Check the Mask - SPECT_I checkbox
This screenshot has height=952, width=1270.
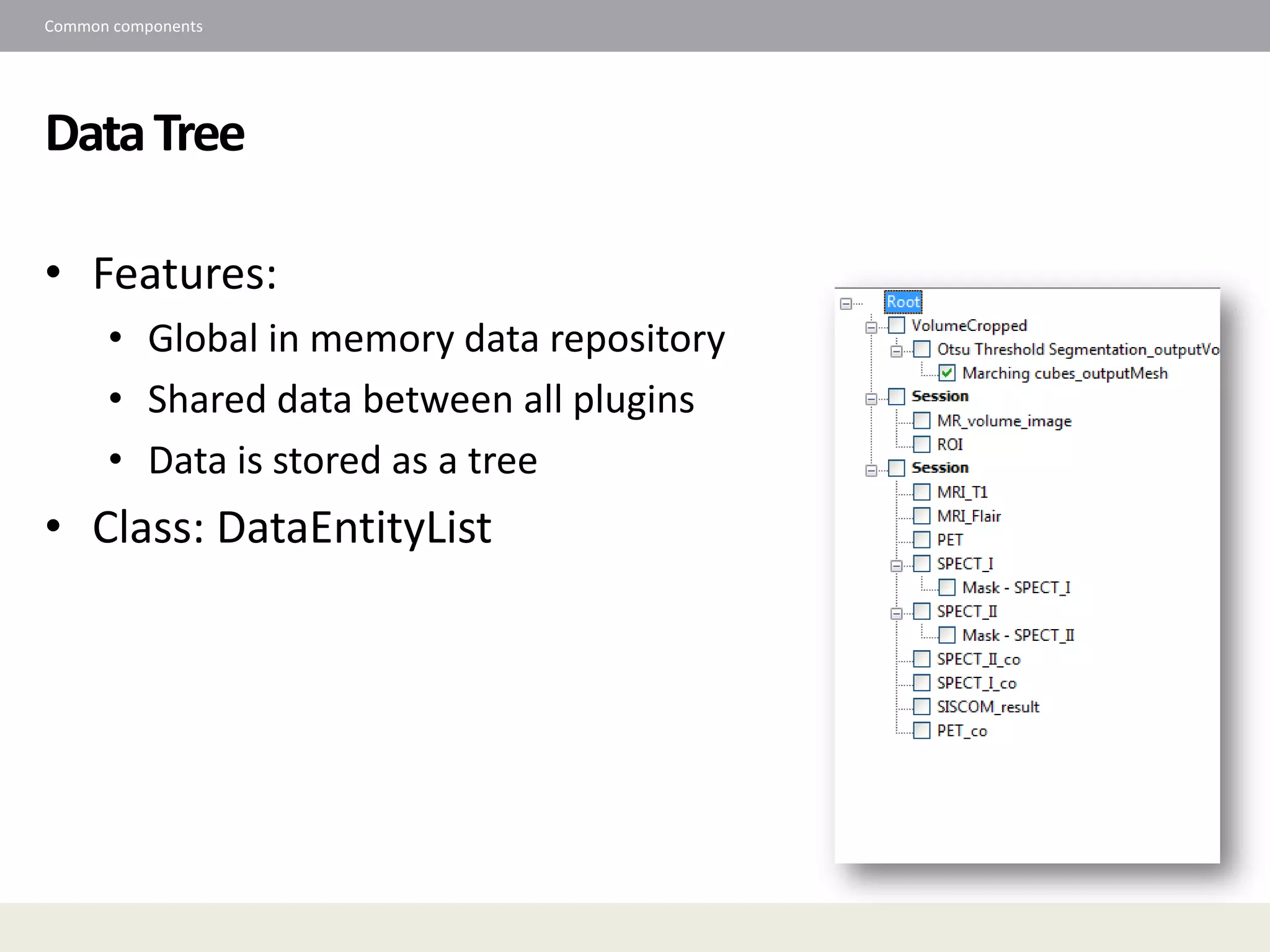(x=947, y=588)
